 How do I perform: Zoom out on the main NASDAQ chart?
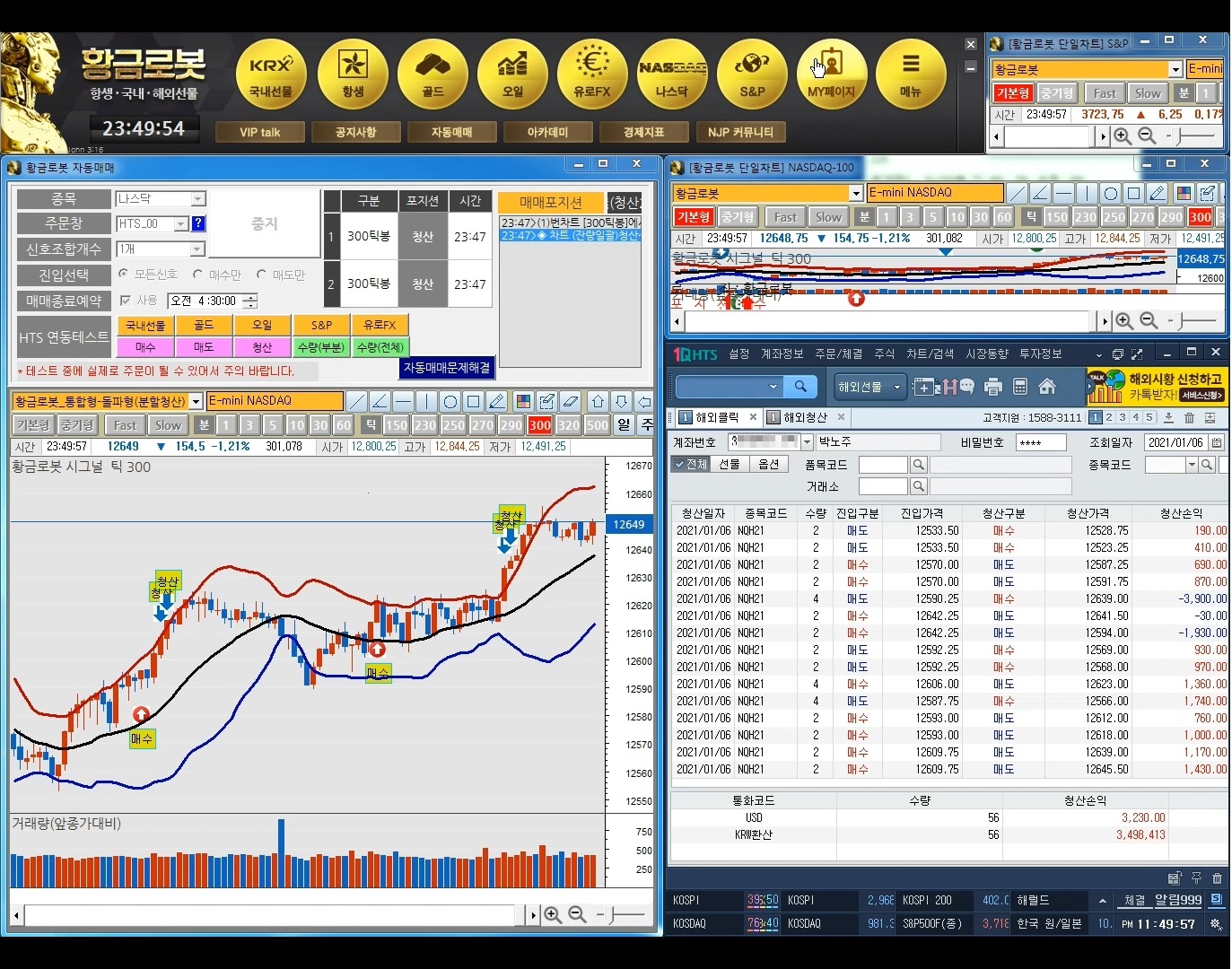[577, 914]
